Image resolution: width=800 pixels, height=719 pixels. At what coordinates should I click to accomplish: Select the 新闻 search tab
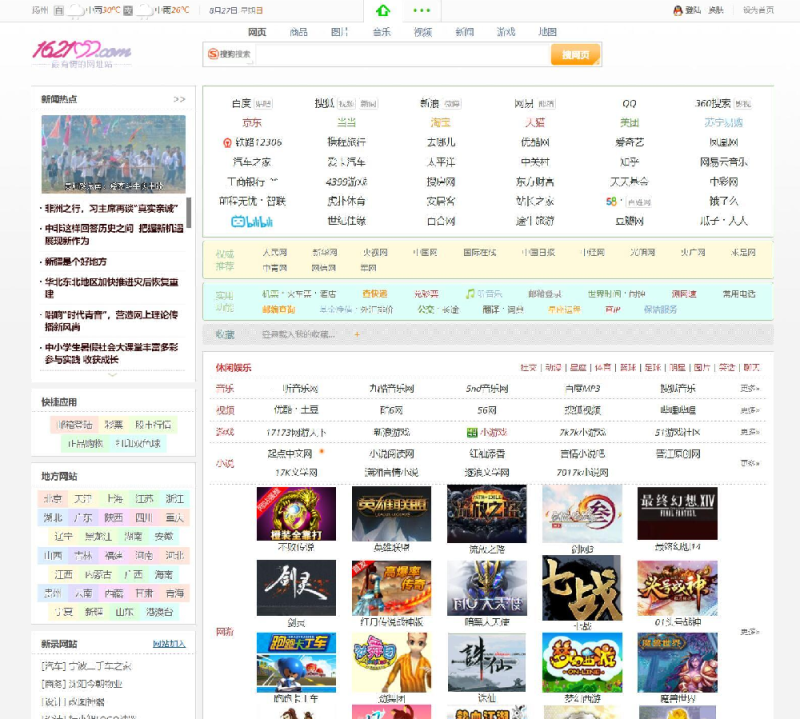(464, 32)
